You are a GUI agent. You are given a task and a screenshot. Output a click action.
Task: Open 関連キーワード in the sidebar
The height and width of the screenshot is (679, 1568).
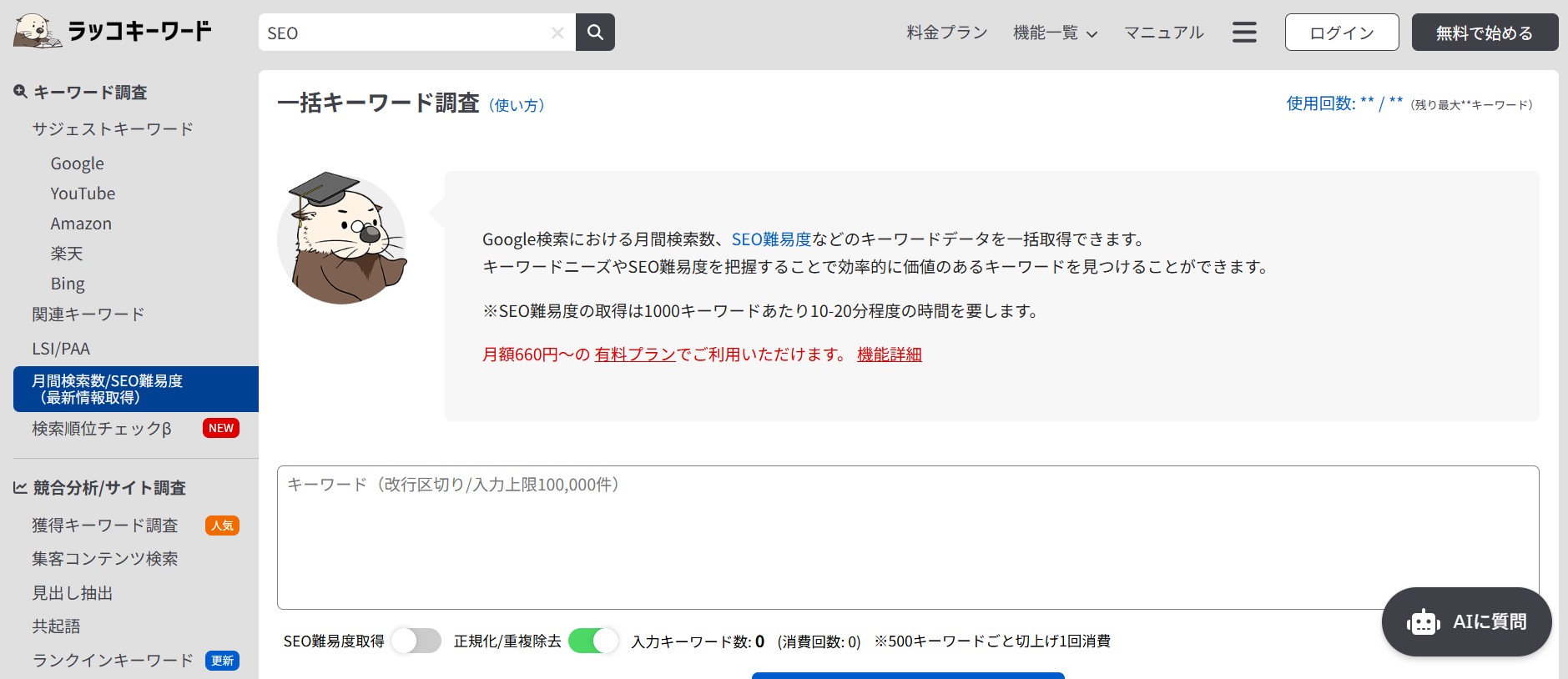click(x=88, y=314)
